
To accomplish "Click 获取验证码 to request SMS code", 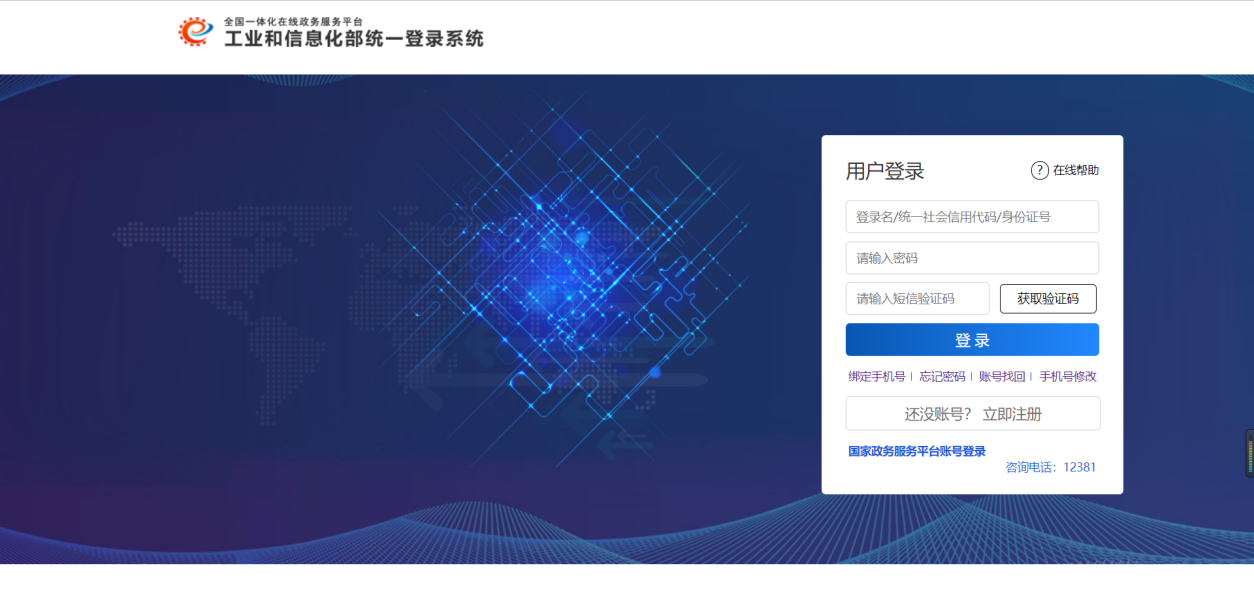I will pyautogui.click(x=1048, y=298).
